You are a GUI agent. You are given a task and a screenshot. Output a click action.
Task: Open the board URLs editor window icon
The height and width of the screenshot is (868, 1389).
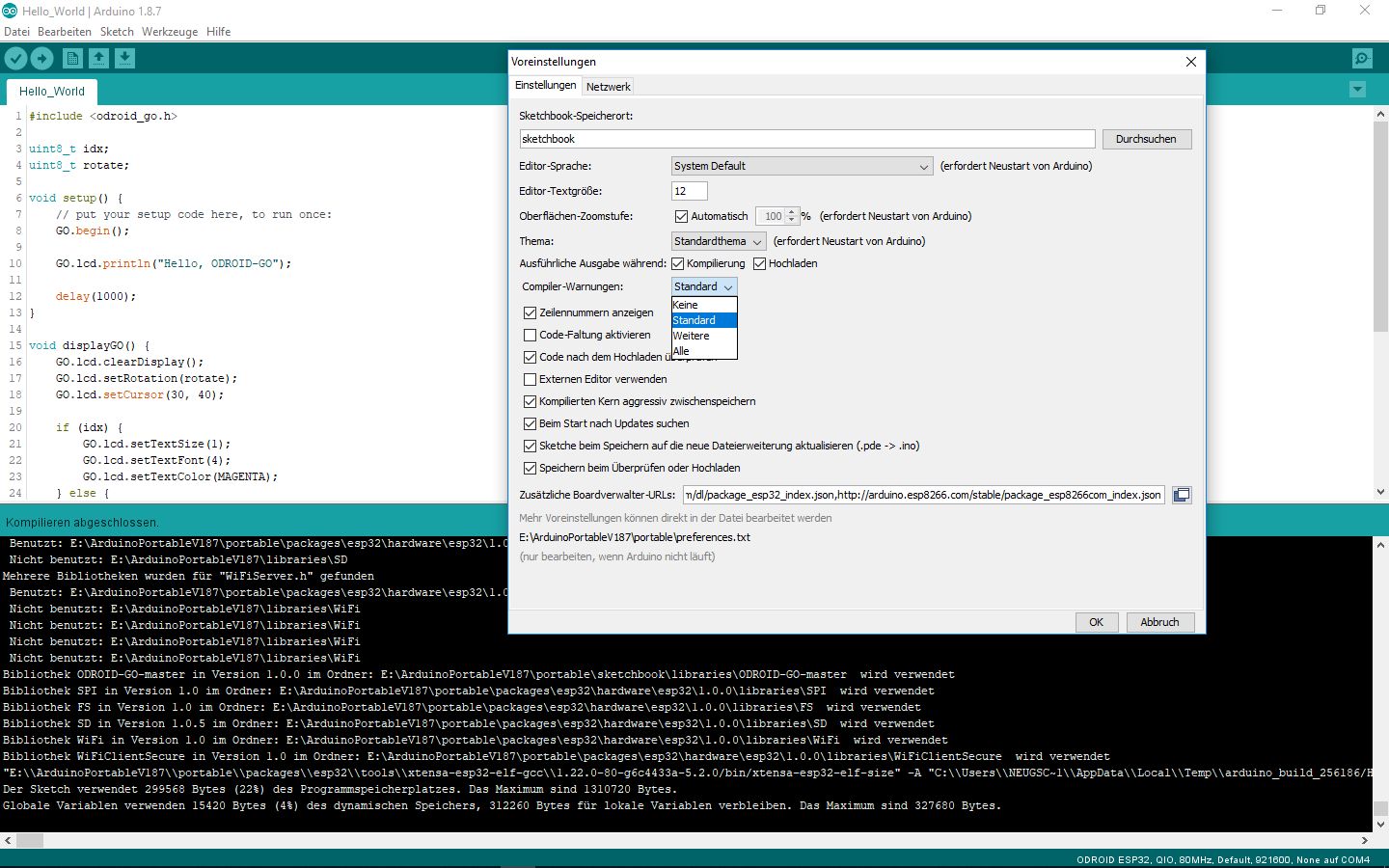tap(1182, 495)
